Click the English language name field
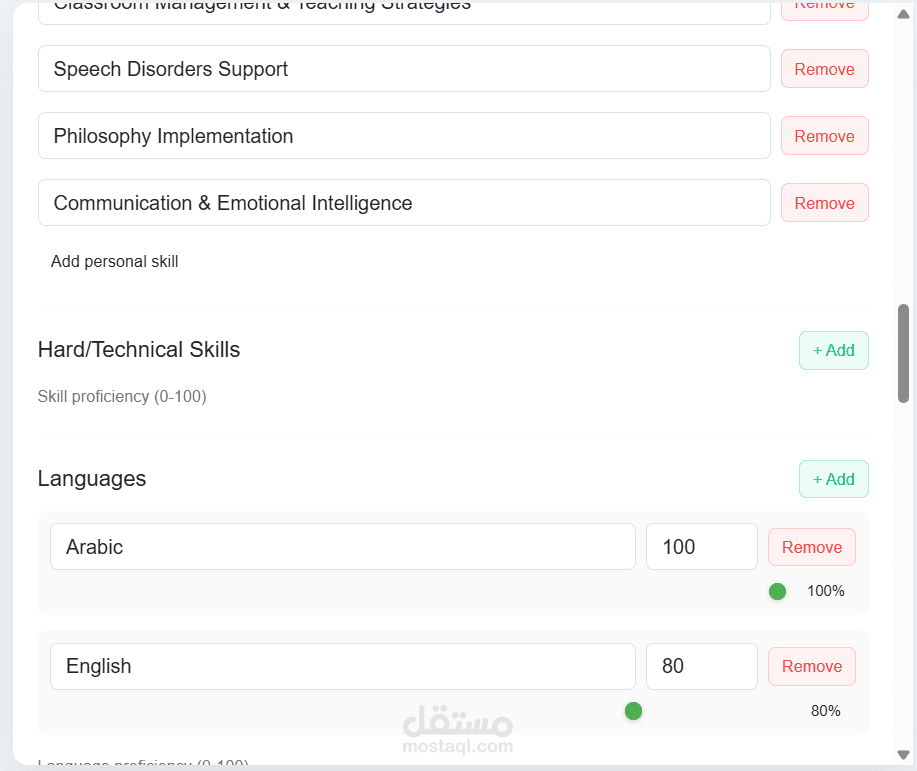917x771 pixels. pyautogui.click(x=342, y=666)
